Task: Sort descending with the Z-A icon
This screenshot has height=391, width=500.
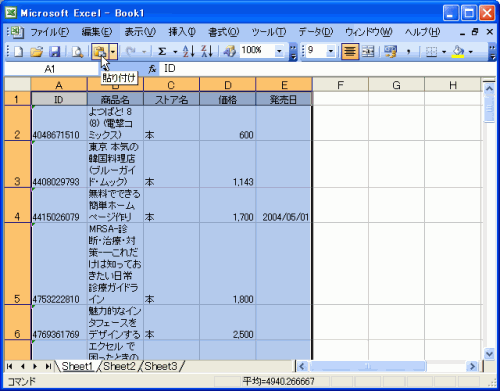Action: click(207, 51)
